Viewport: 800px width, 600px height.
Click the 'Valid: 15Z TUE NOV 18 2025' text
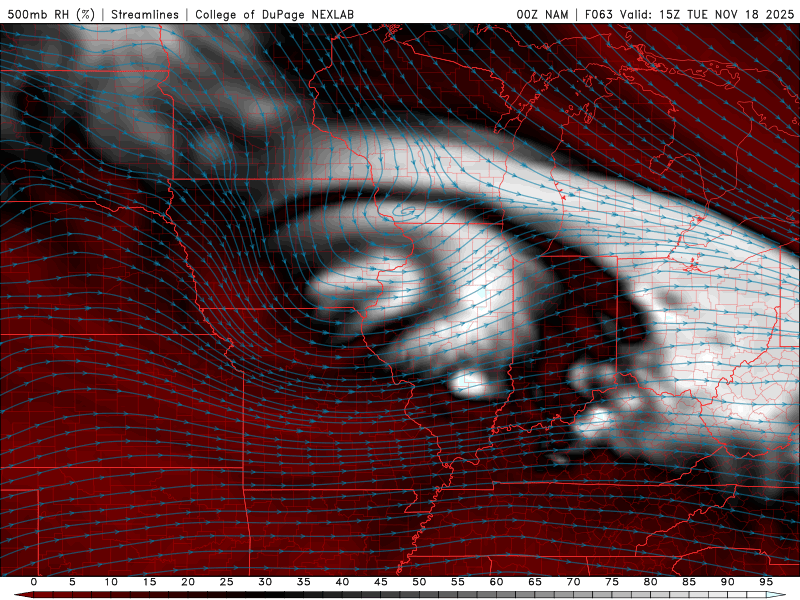pos(707,14)
